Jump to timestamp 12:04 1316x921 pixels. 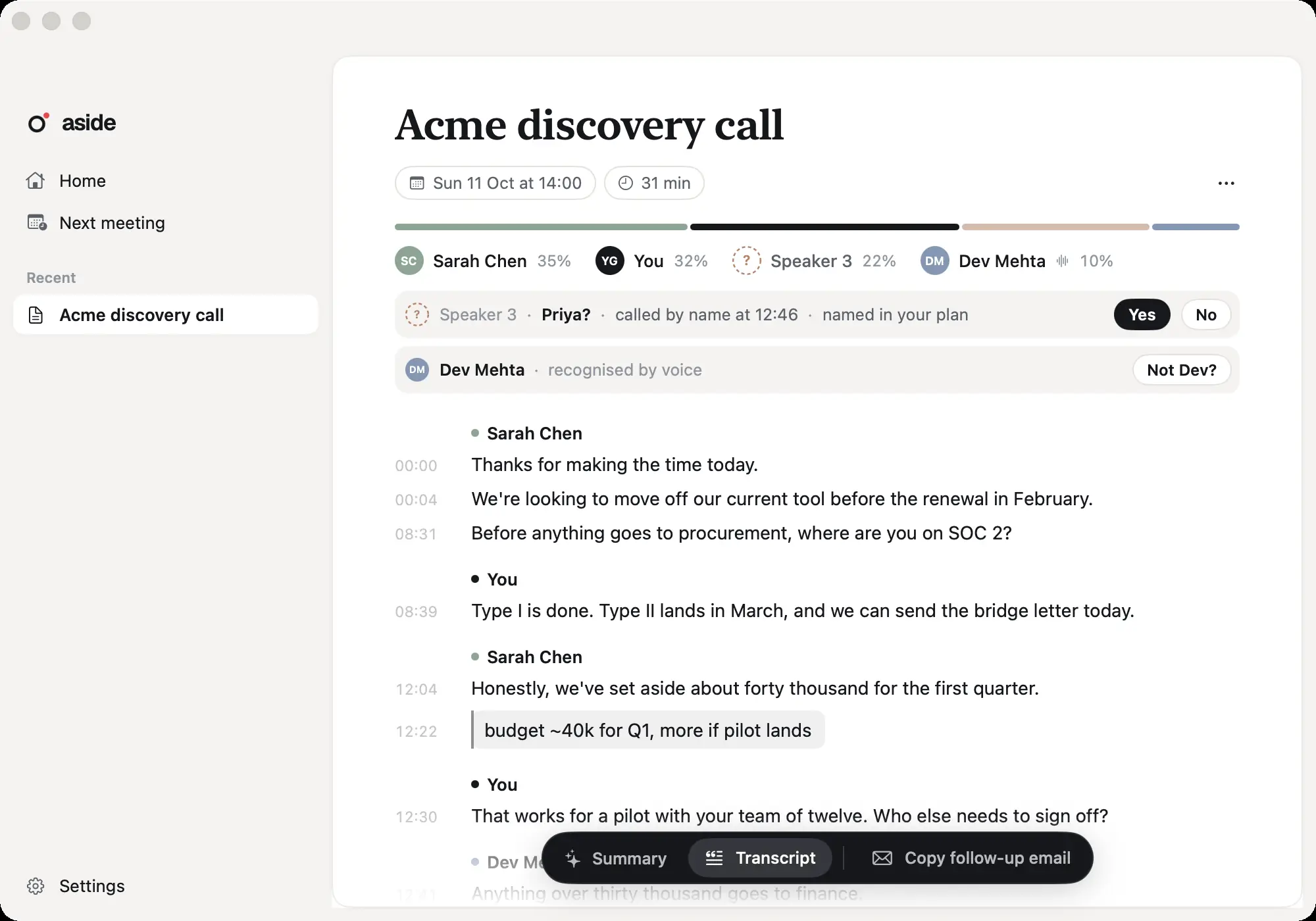point(416,689)
